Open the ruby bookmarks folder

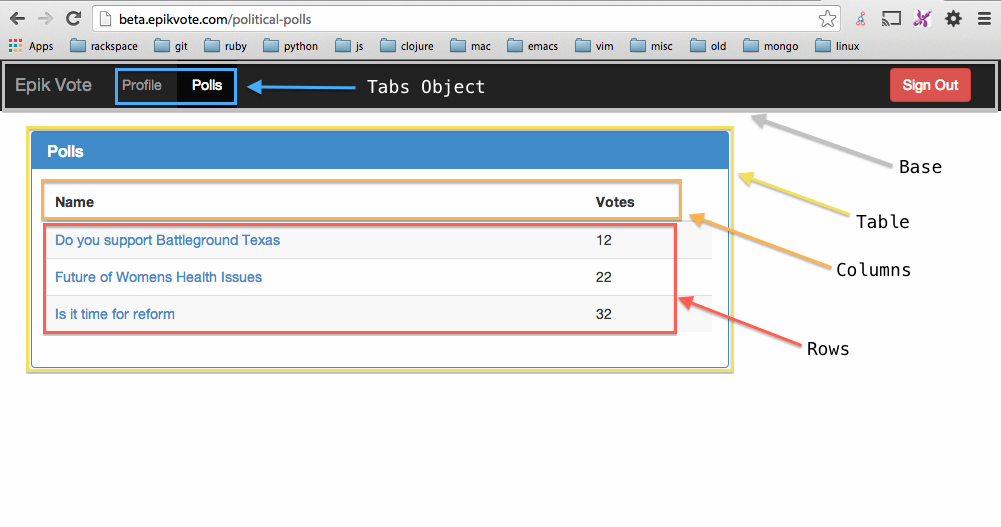click(225, 46)
